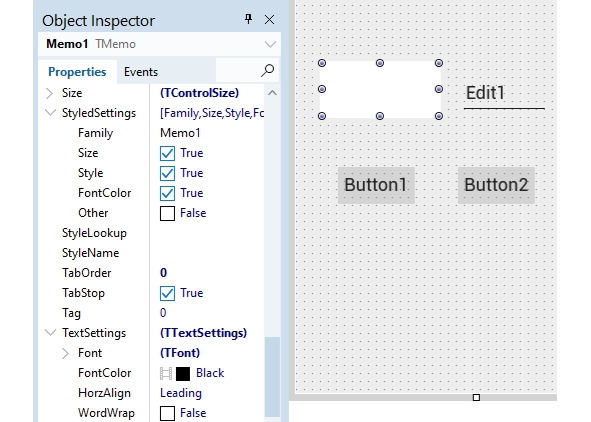591x422 pixels.
Task: Click the top-left memo resize handle
Action: (x=322, y=63)
